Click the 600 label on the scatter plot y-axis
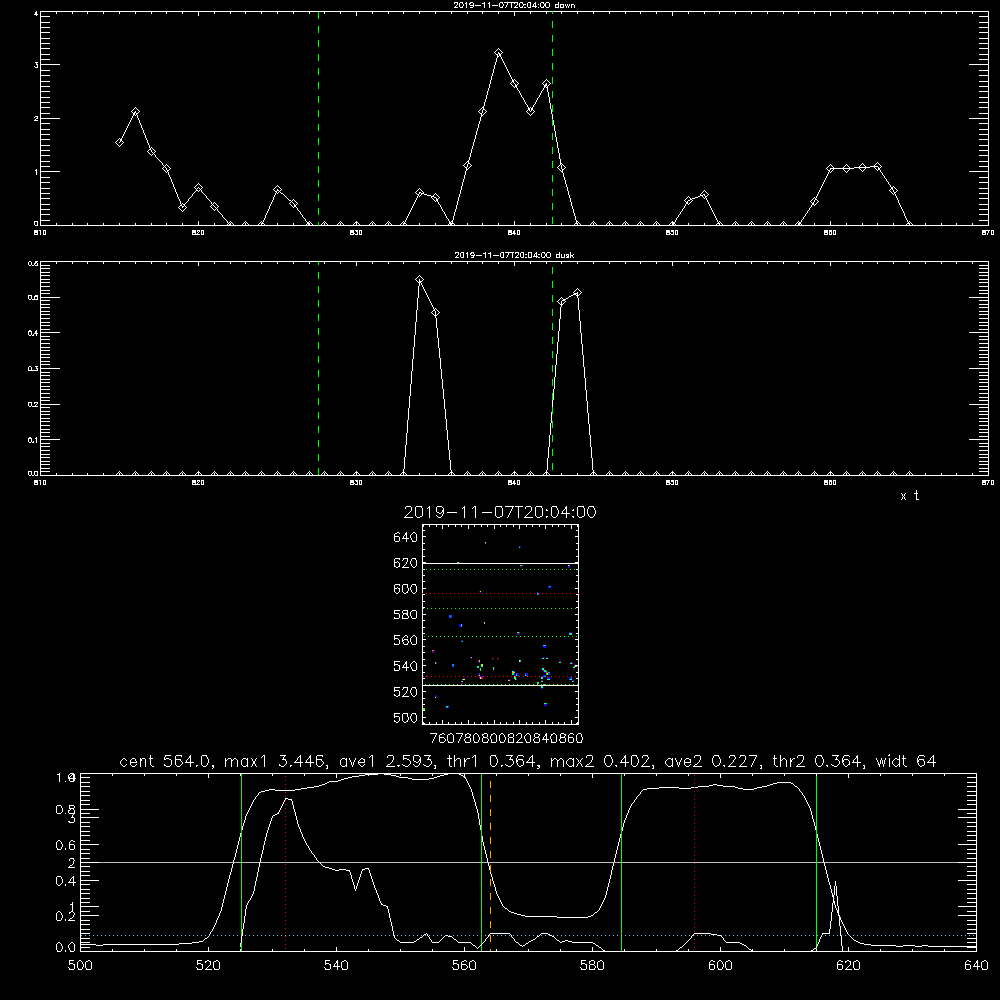Viewport: 1000px width, 1000px height. click(406, 589)
